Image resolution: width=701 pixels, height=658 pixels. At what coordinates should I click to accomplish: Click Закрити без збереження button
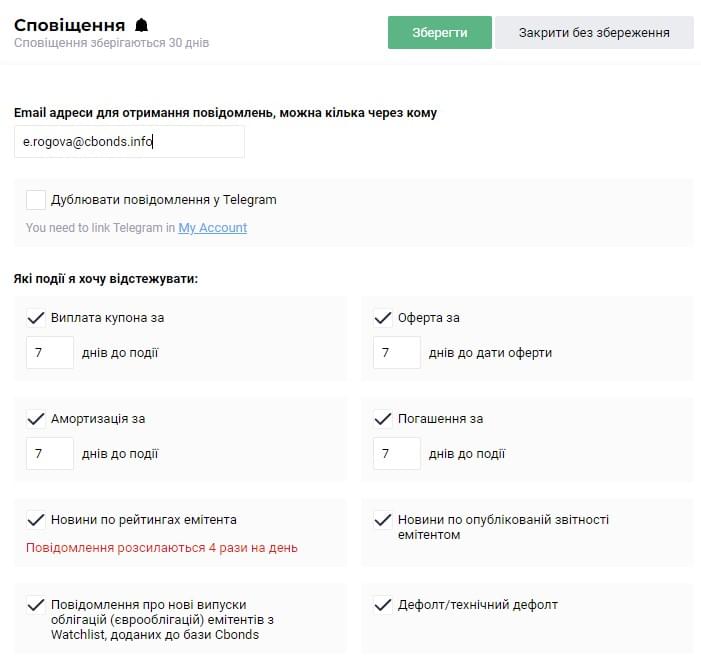coord(594,32)
